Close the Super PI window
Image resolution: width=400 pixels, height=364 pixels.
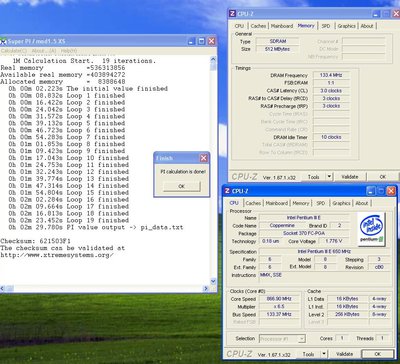point(212,41)
